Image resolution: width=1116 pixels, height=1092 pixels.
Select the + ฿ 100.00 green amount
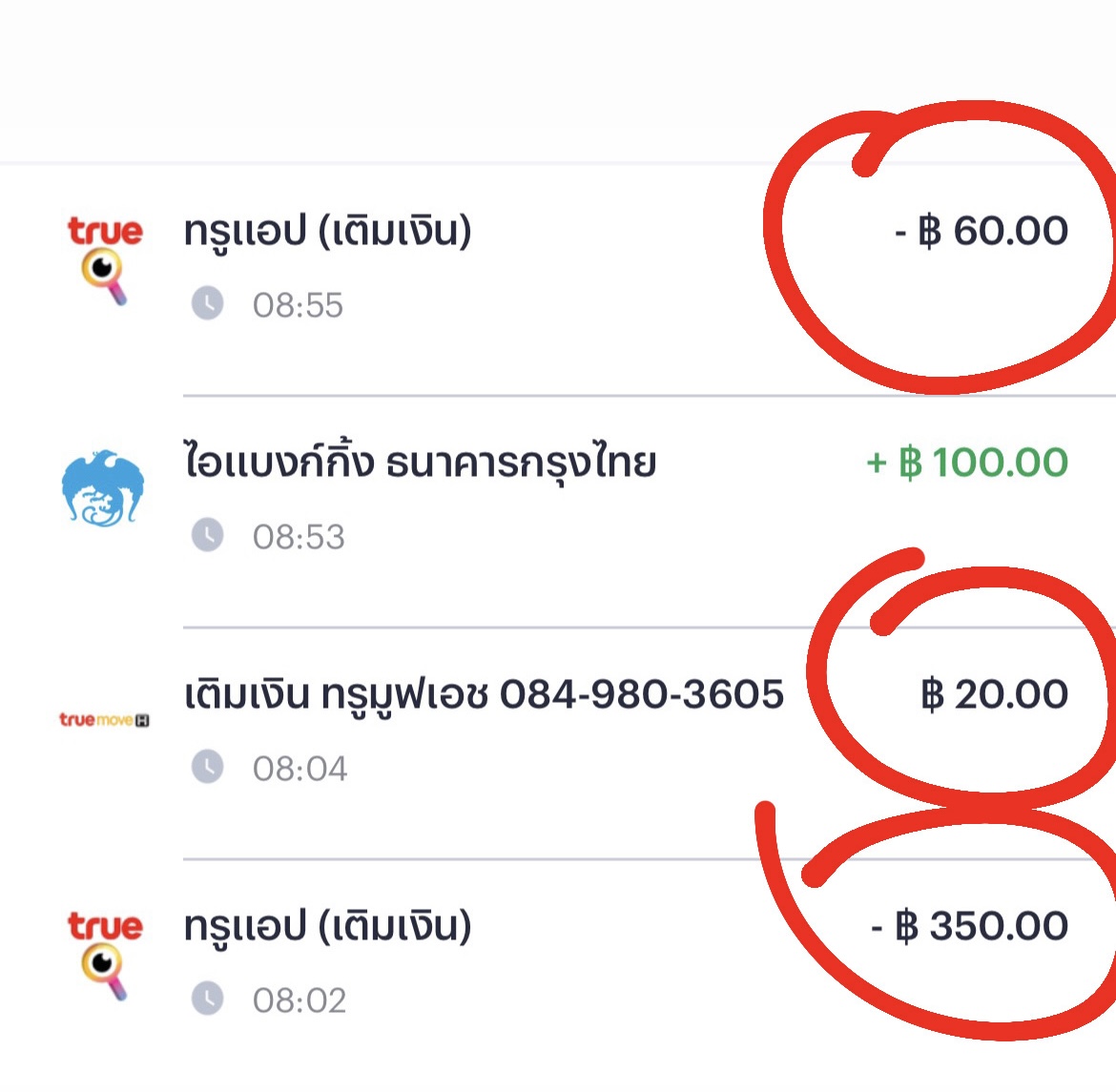coord(967,463)
